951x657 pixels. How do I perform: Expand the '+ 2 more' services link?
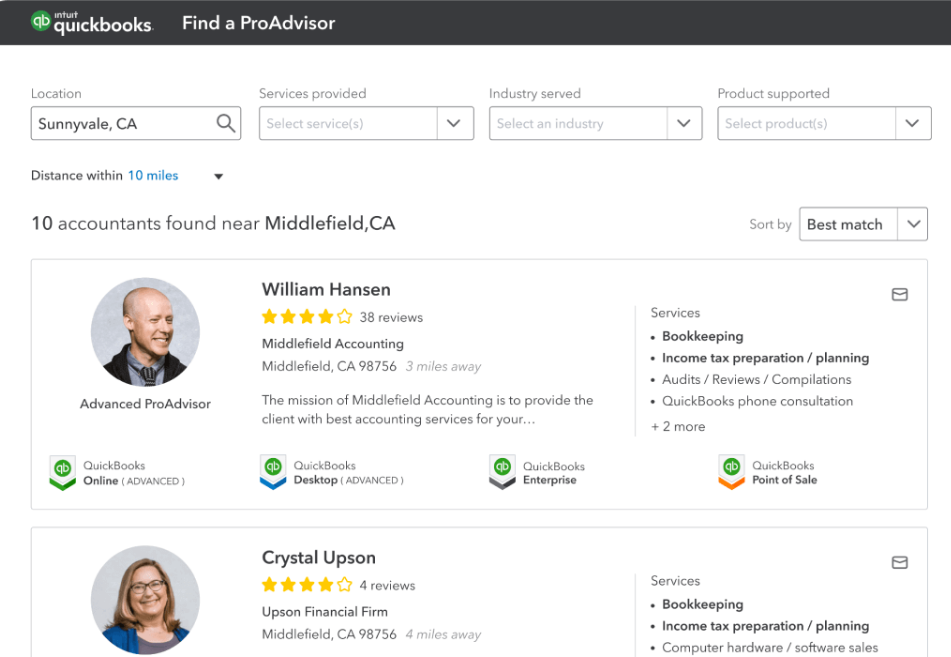678,426
